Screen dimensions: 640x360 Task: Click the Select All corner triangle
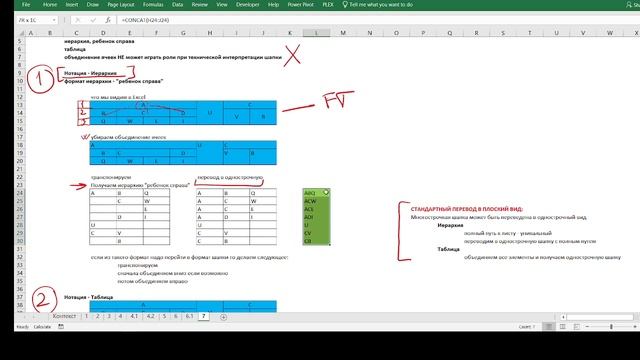point(21,33)
